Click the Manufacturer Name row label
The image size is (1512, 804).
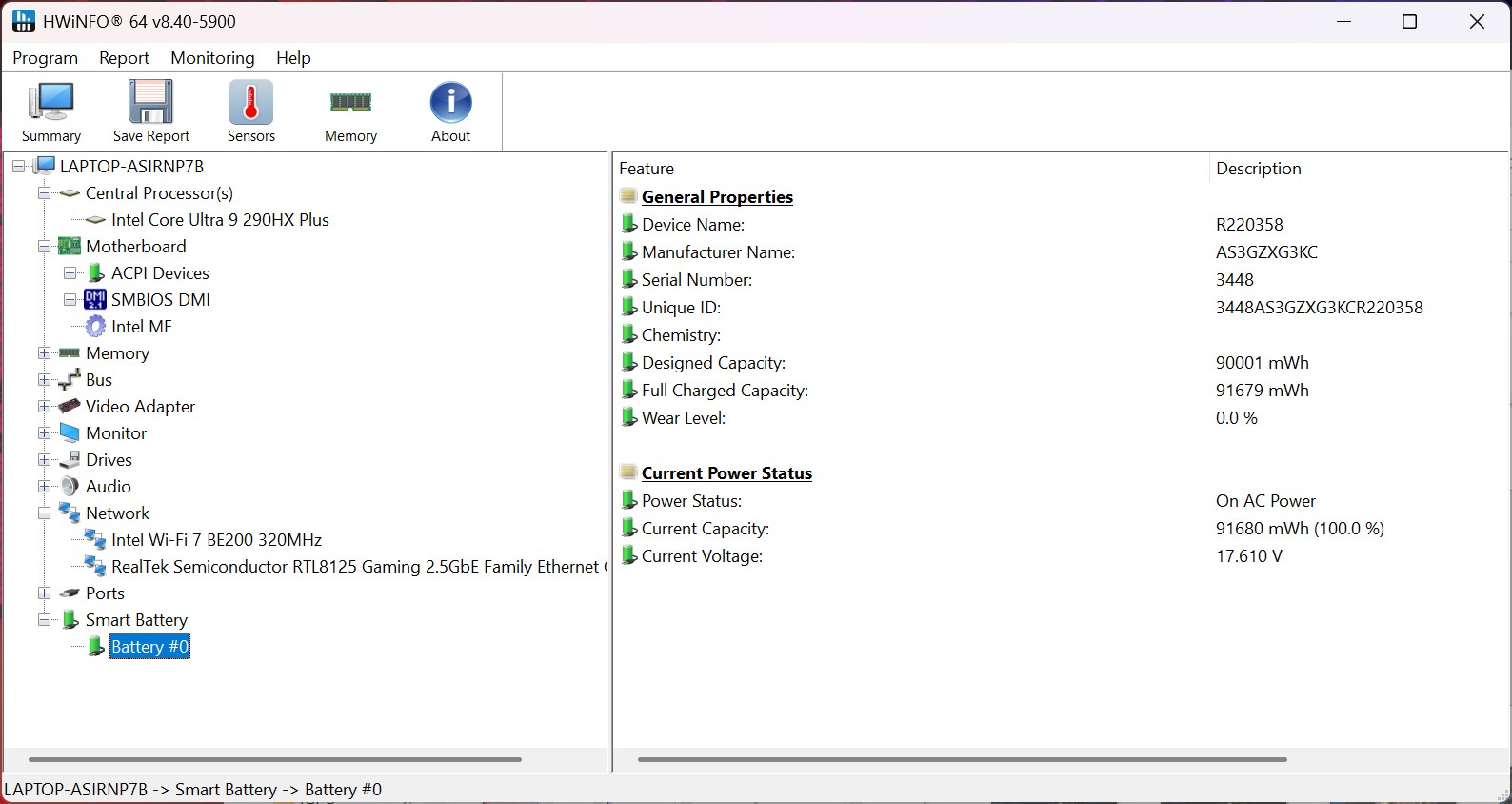(719, 252)
